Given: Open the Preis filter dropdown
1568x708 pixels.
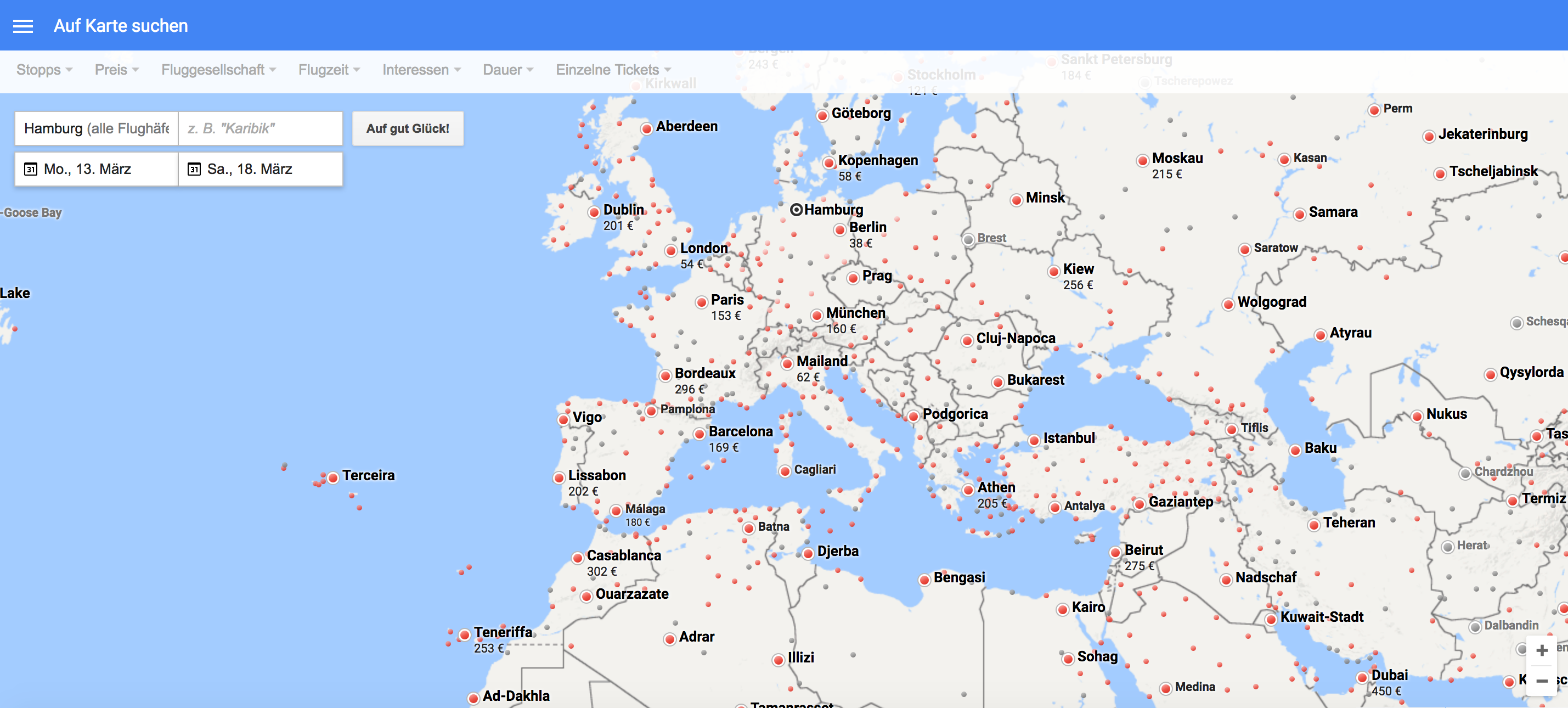Looking at the screenshot, I should 117,70.
